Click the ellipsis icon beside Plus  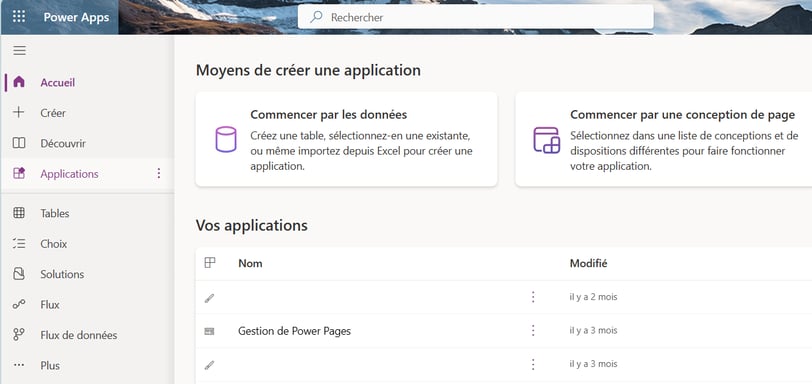pos(19,365)
